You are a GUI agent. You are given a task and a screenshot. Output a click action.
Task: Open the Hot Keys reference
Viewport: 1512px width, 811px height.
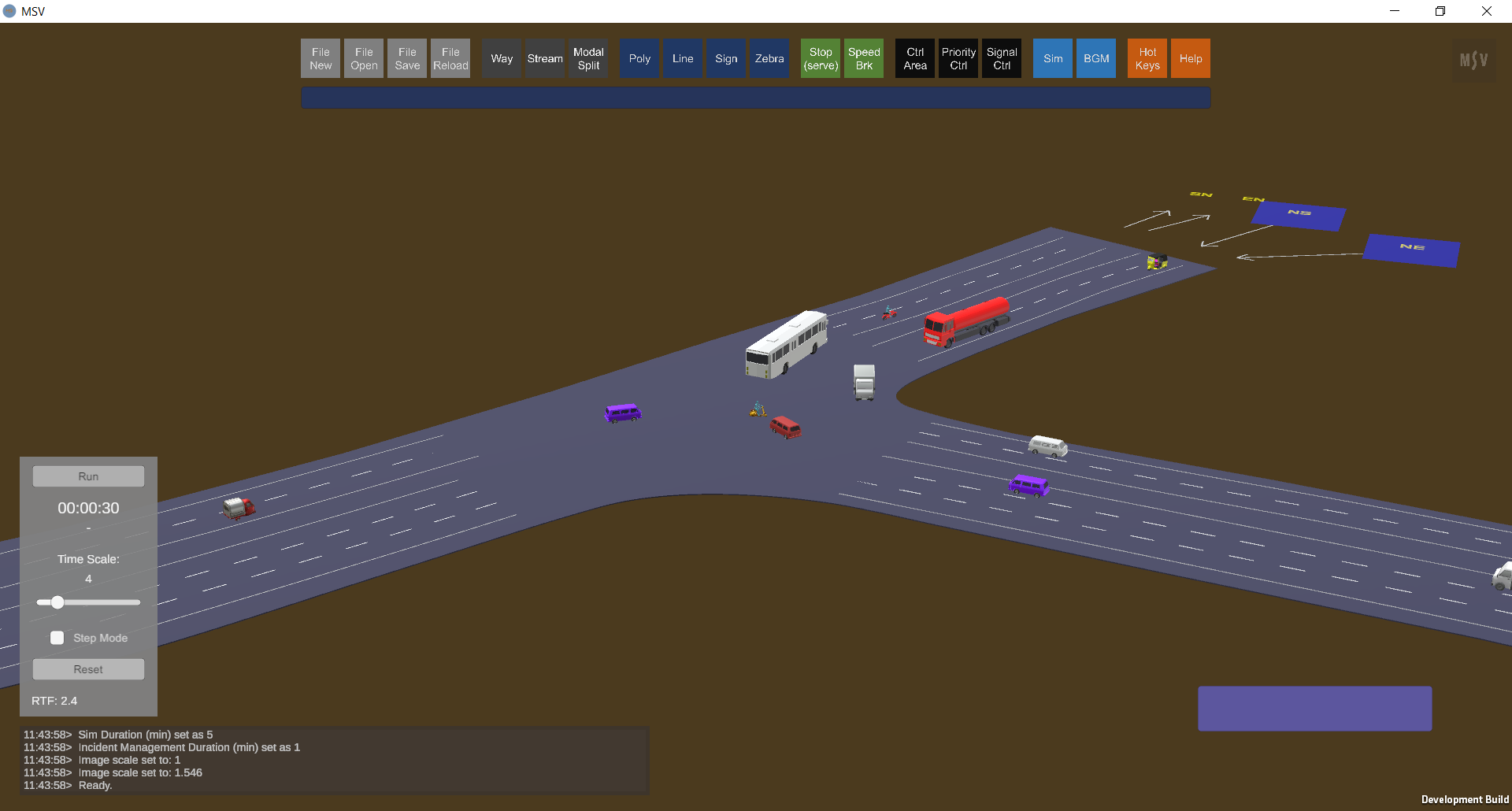click(1147, 58)
